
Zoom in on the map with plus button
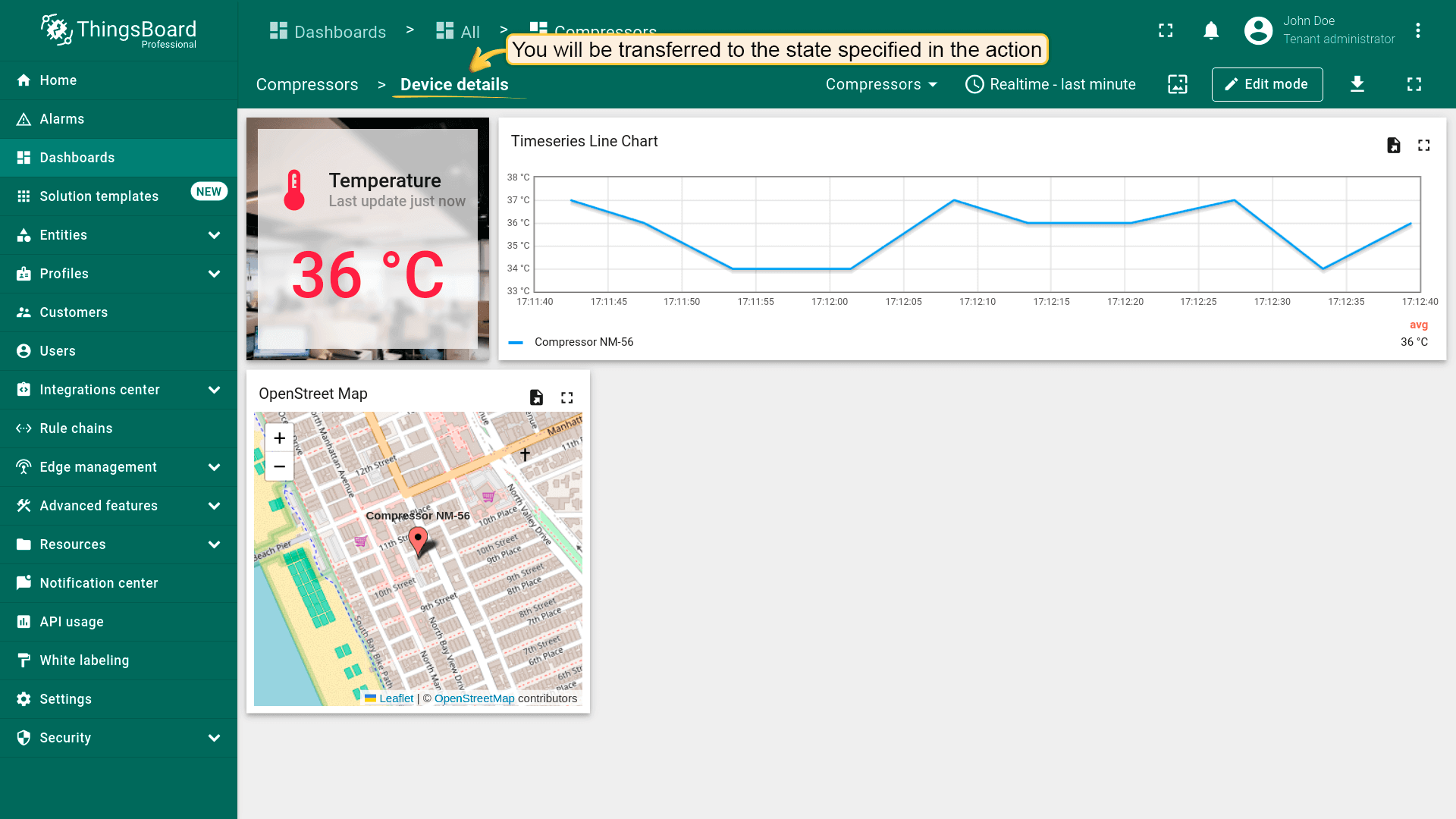point(279,438)
